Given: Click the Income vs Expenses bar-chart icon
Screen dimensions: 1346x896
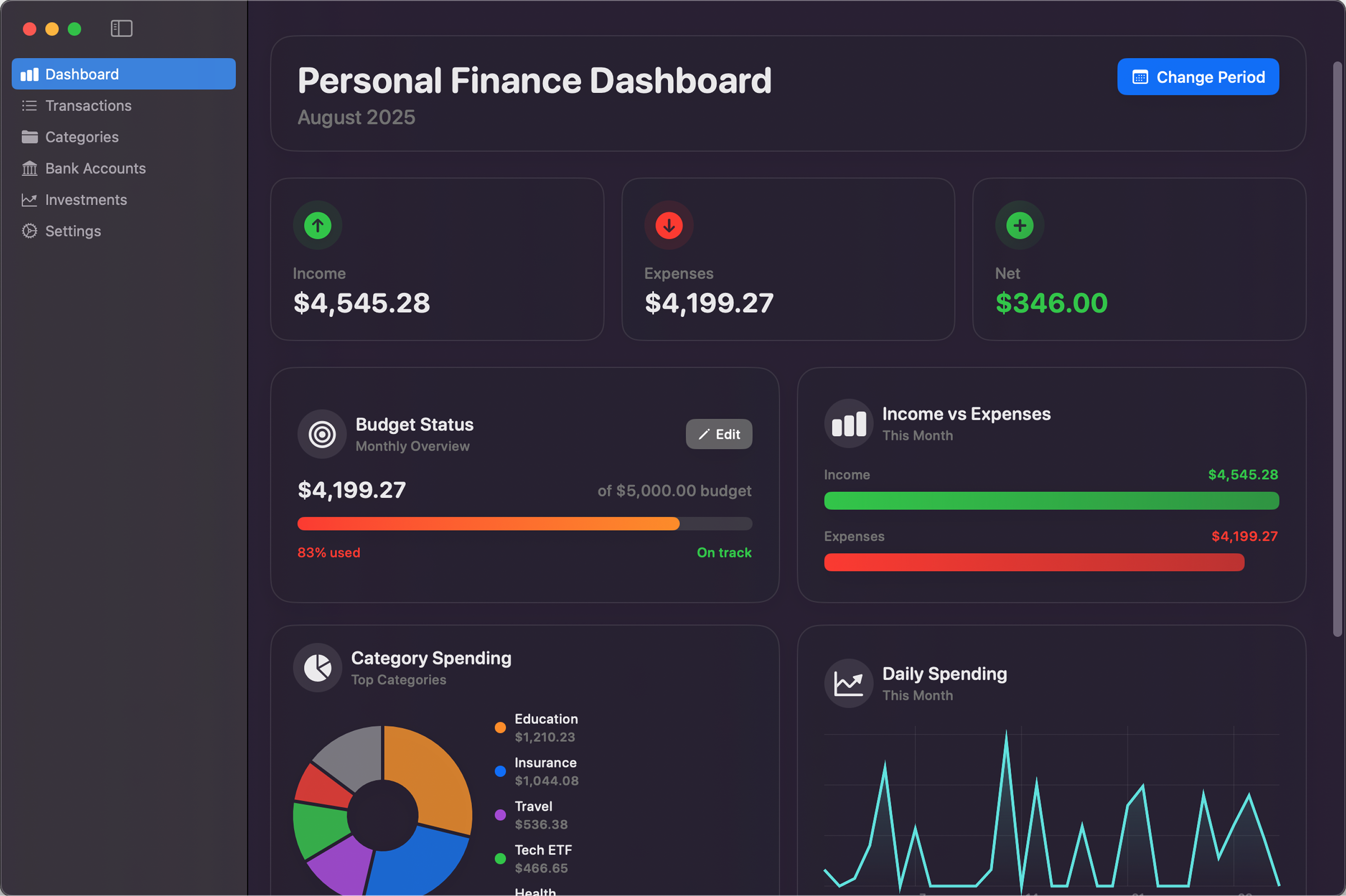Looking at the screenshot, I should click(x=849, y=424).
